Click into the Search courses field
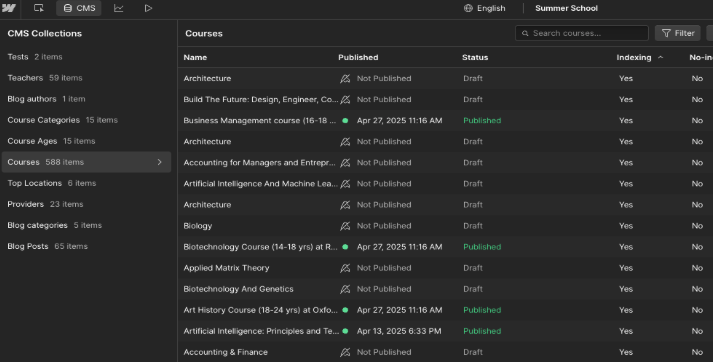The width and height of the screenshot is (713, 362). [582, 33]
